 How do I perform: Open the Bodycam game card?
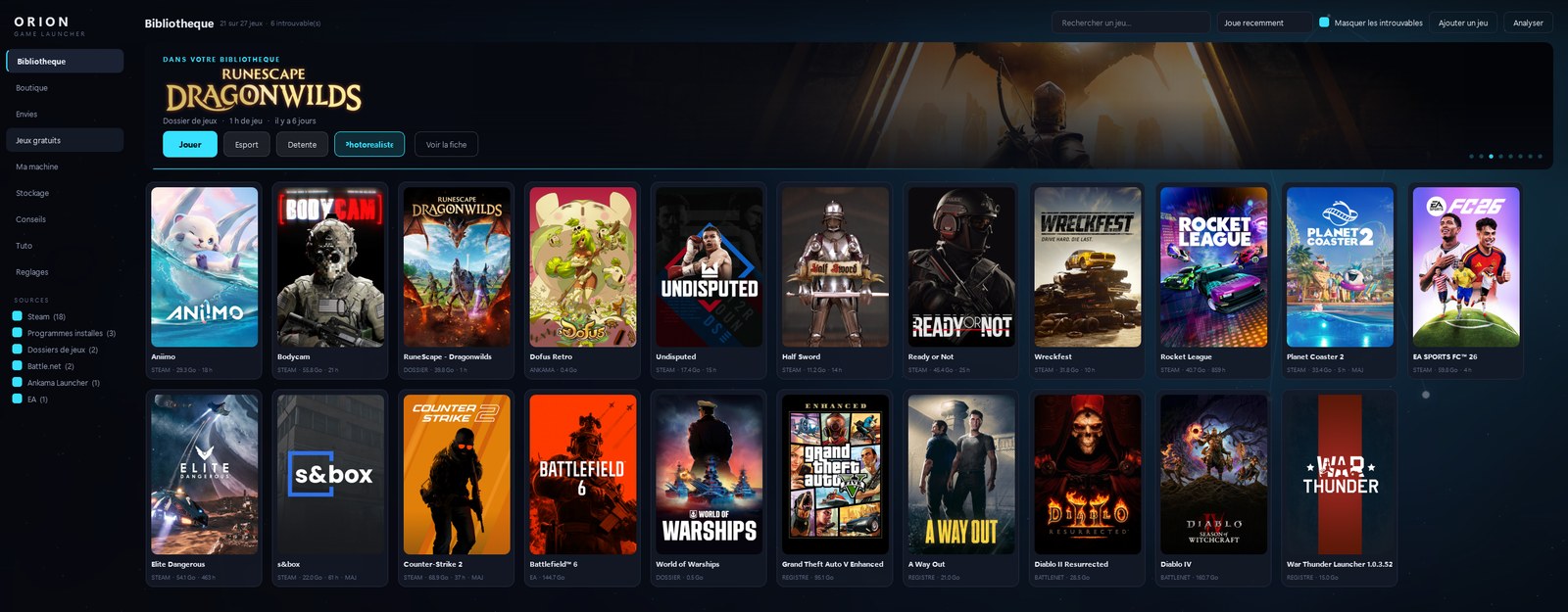pyautogui.click(x=330, y=281)
